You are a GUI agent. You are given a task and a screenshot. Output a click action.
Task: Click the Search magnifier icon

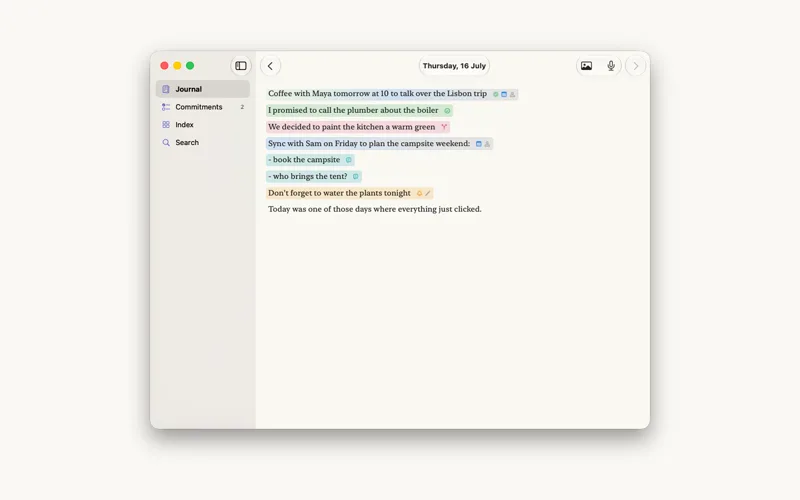pos(166,142)
